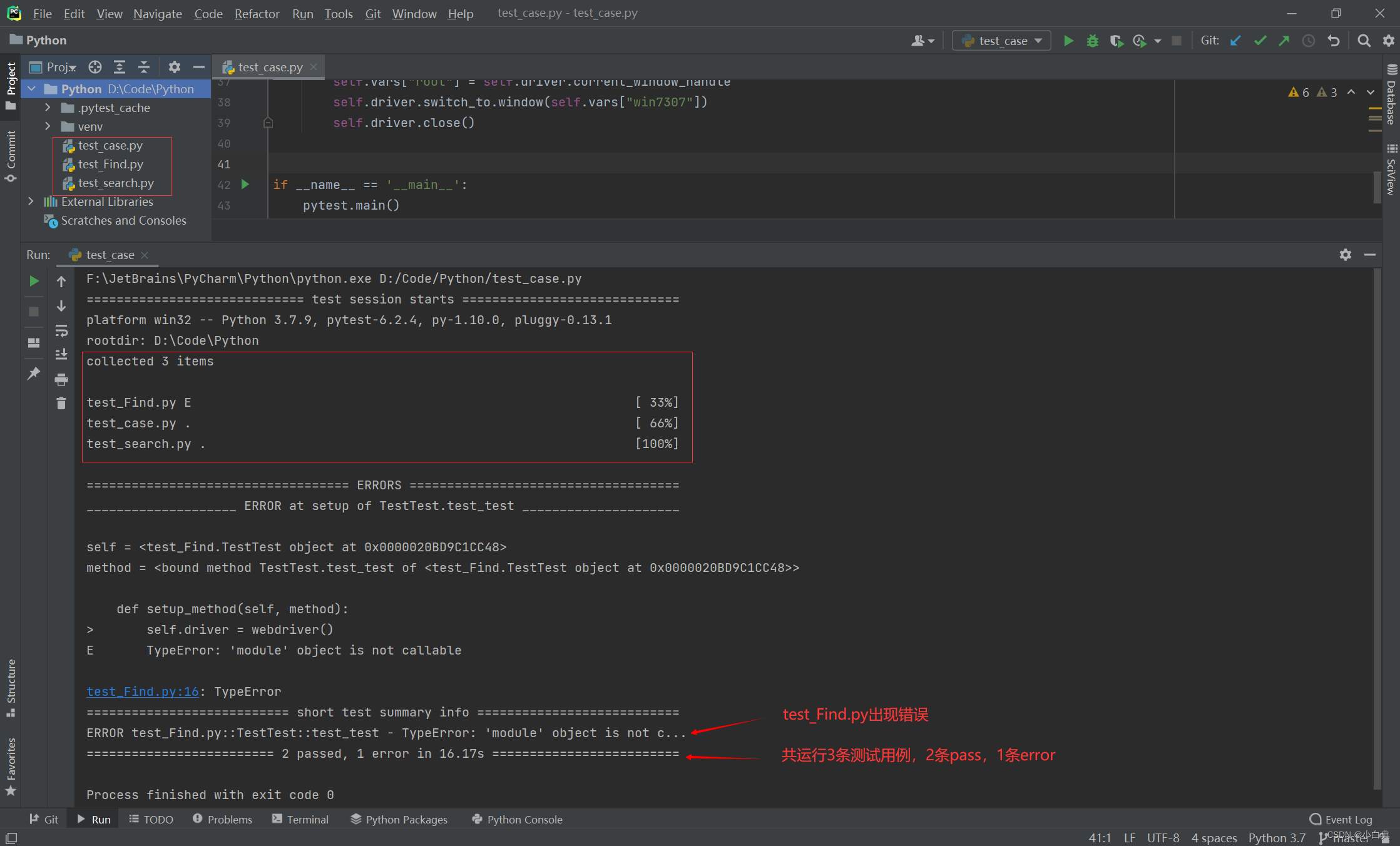The width and height of the screenshot is (1400, 846).
Task: Run the test_case configuration with green play button
Action: point(1068,41)
